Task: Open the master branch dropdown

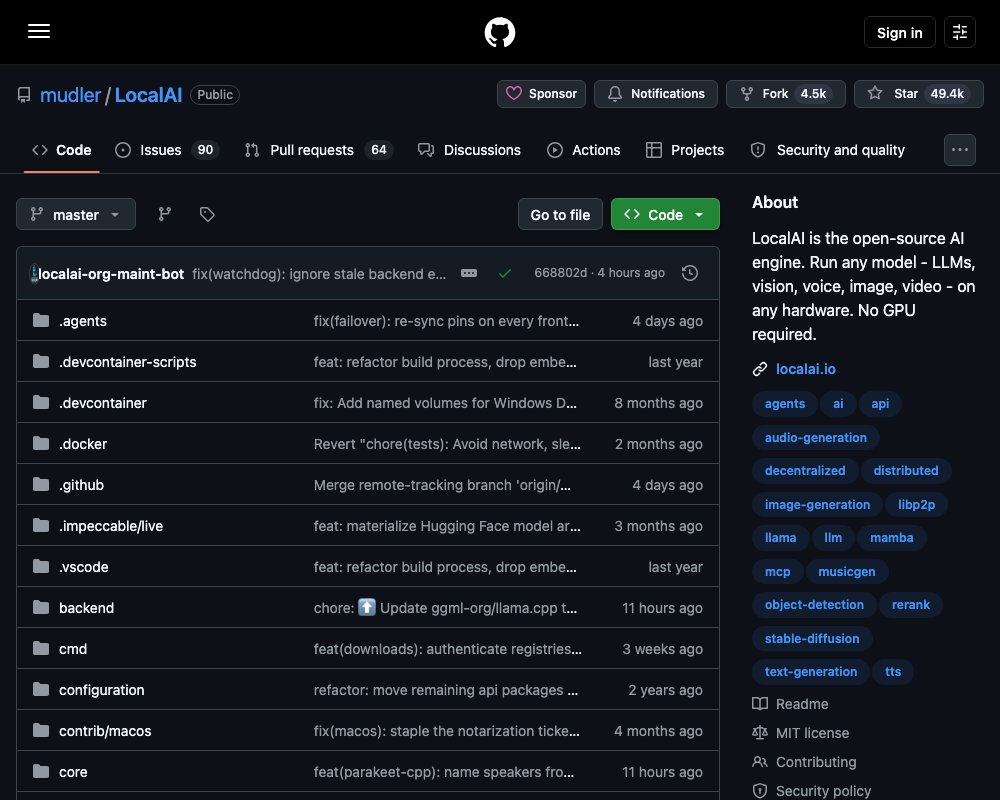Action: [x=76, y=214]
